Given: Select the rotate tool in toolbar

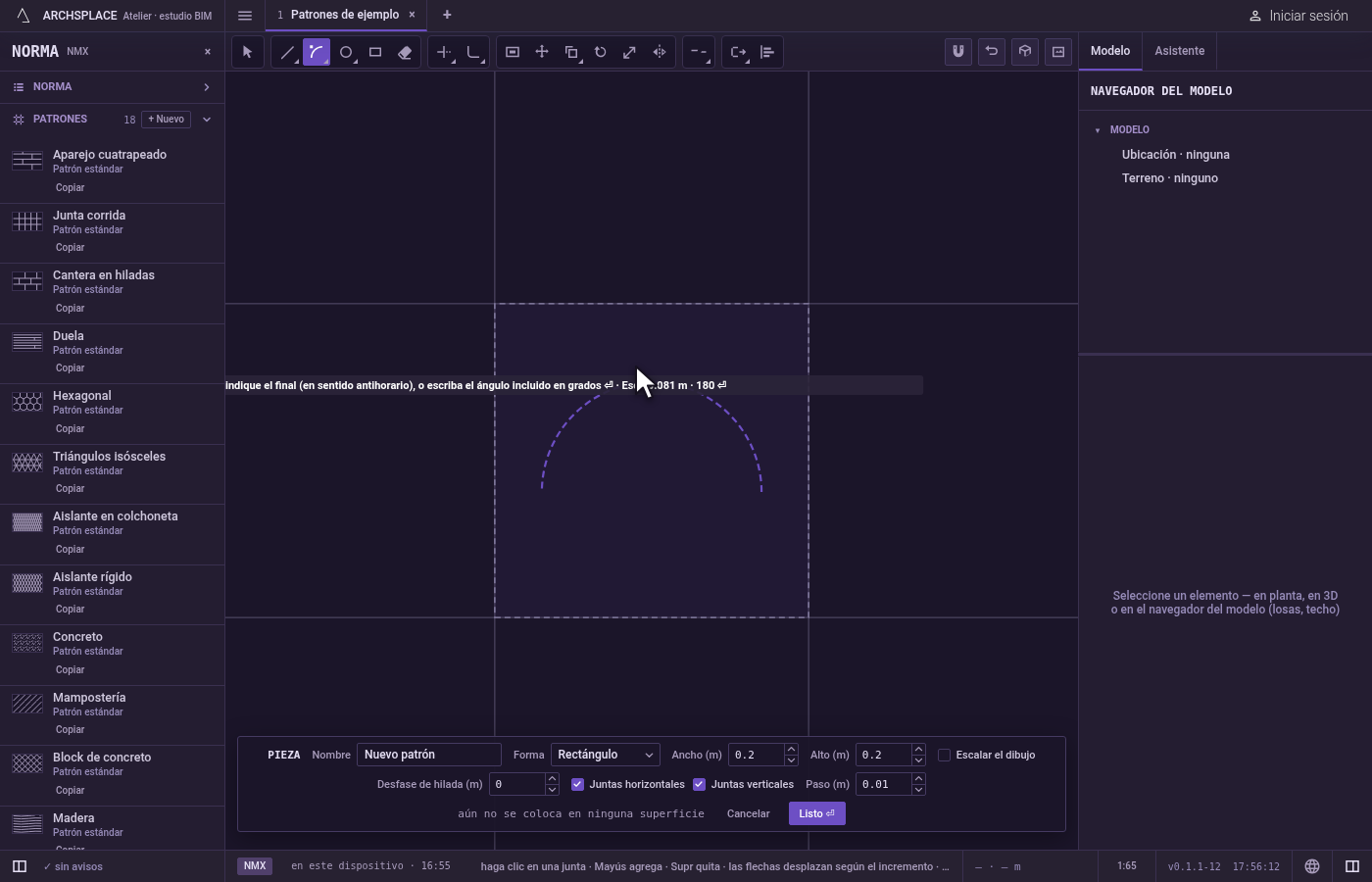Looking at the screenshot, I should (x=601, y=52).
